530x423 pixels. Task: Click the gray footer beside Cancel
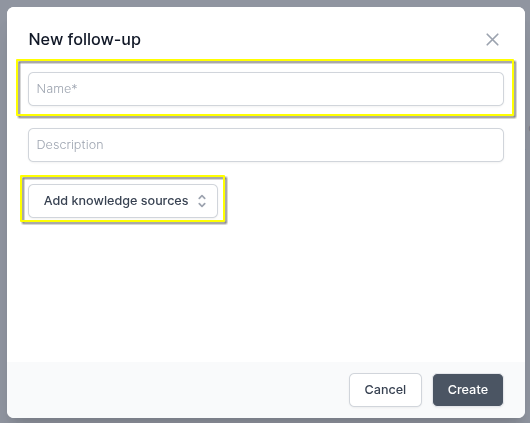coord(176,390)
